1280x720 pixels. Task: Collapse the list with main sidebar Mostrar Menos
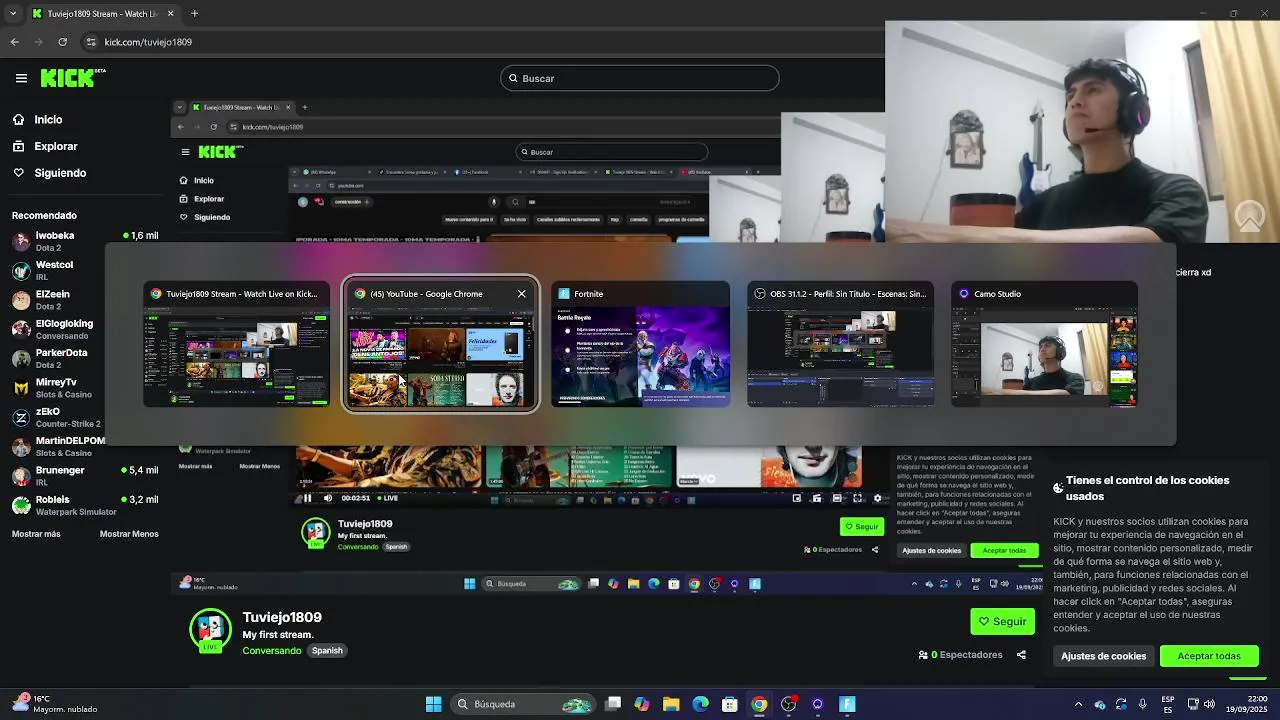pos(129,534)
